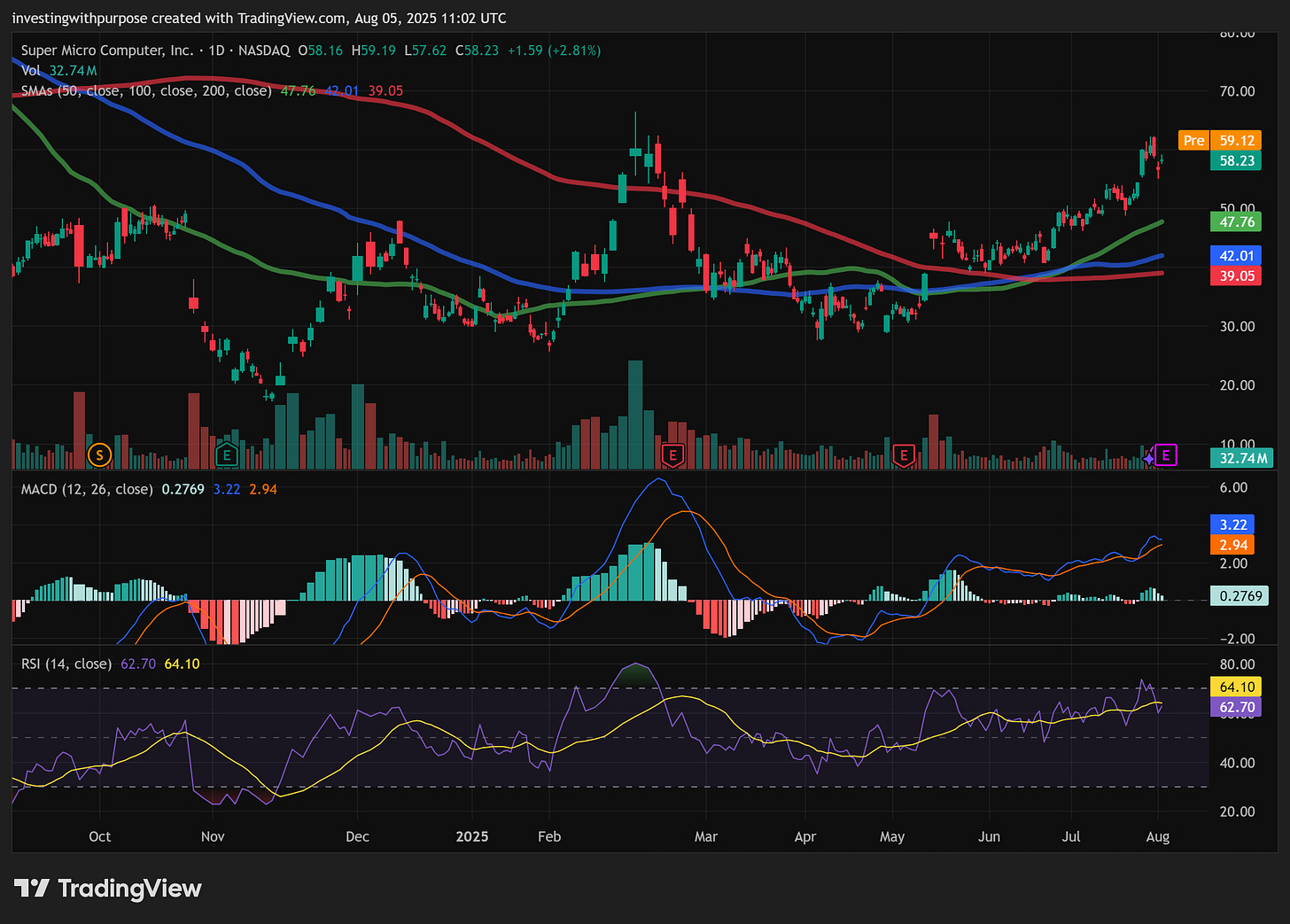Click the Jun label on time axis
This screenshot has height=924, width=1290.
pyautogui.click(x=989, y=836)
